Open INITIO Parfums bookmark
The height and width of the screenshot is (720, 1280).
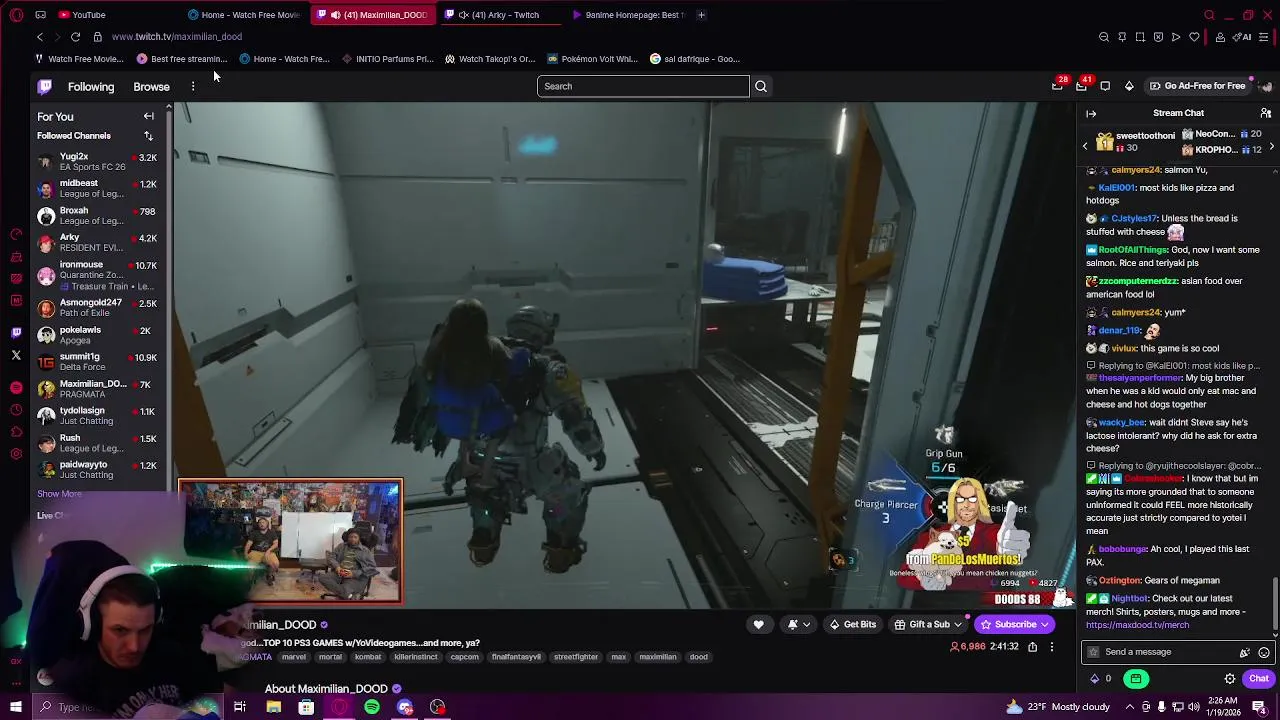[x=387, y=59]
